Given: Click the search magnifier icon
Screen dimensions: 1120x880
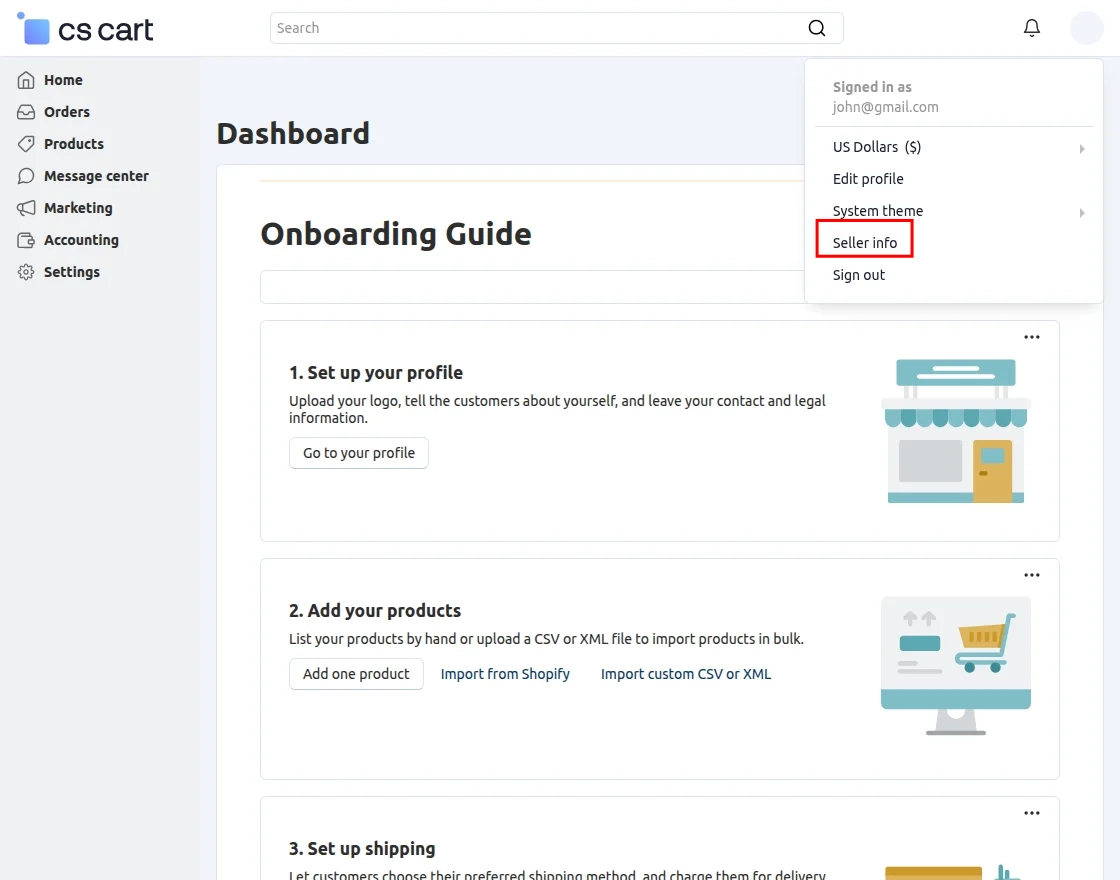Looking at the screenshot, I should [817, 28].
